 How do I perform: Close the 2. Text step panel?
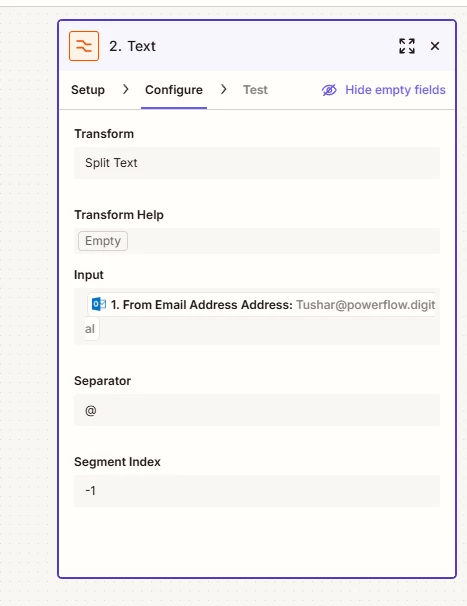point(435,46)
